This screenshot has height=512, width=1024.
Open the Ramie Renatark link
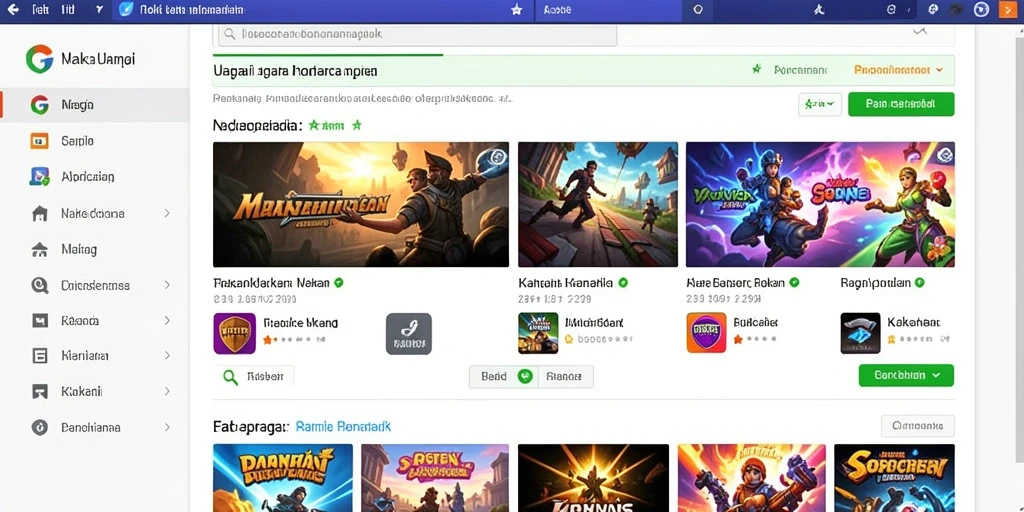point(344,426)
